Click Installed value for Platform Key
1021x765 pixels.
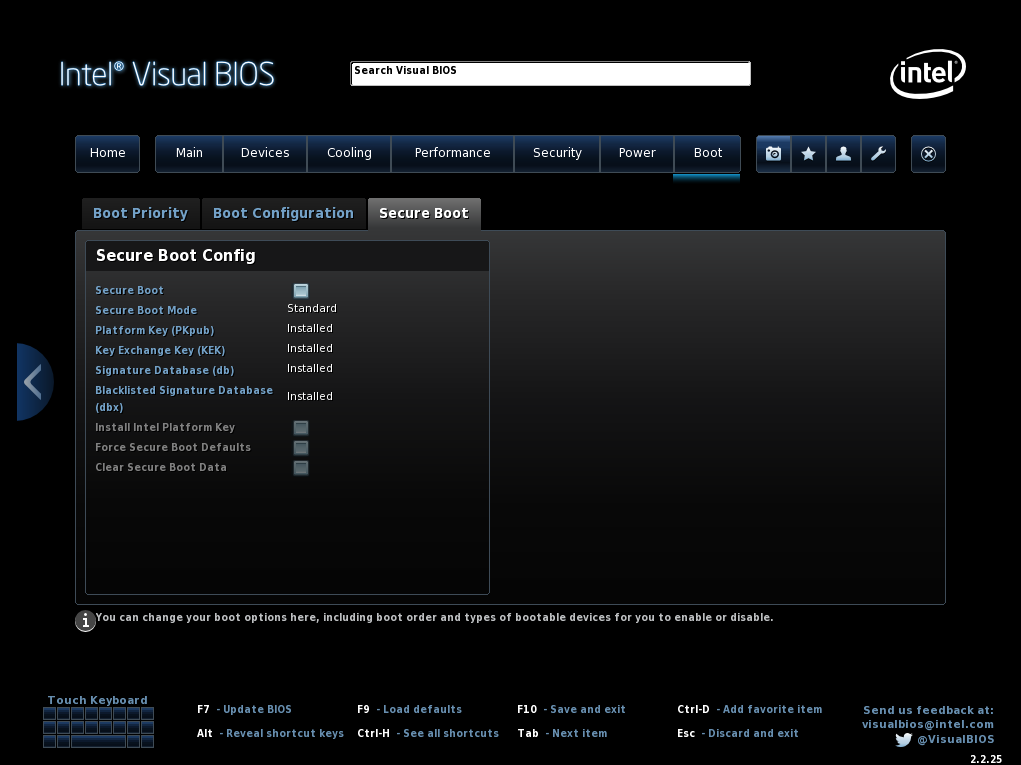pyautogui.click(x=310, y=329)
